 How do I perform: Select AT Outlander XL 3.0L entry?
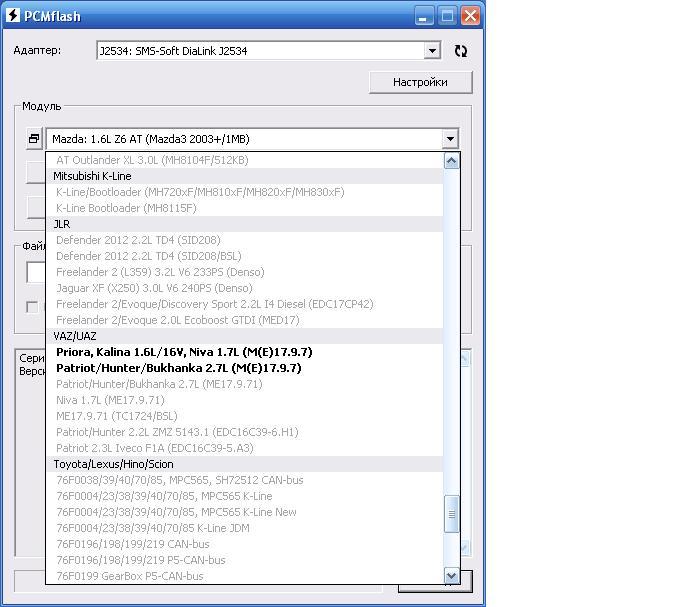(244, 160)
